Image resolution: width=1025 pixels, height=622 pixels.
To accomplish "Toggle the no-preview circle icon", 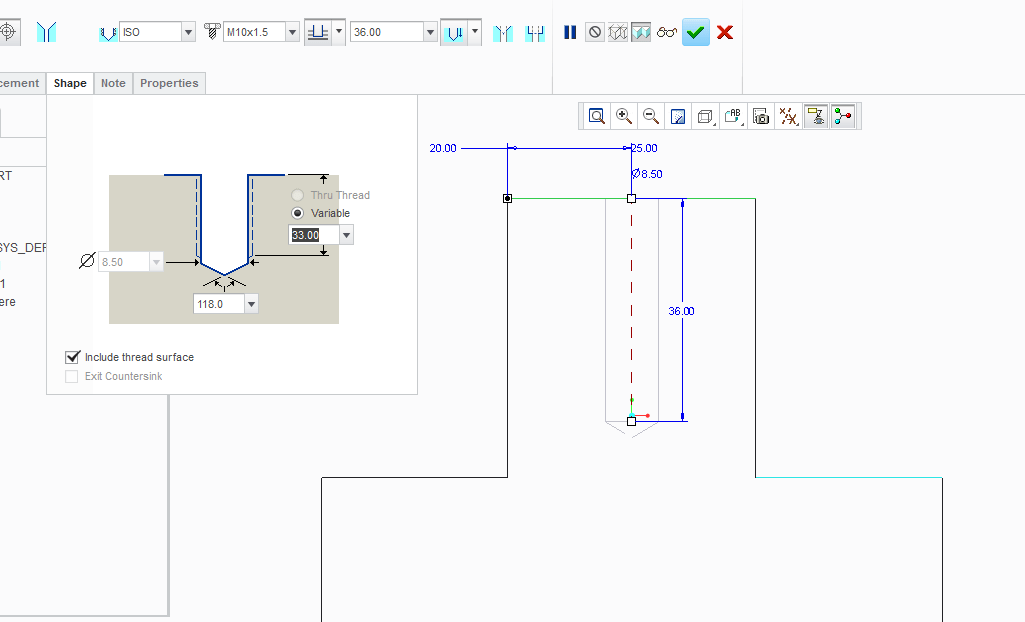I will 595,32.
